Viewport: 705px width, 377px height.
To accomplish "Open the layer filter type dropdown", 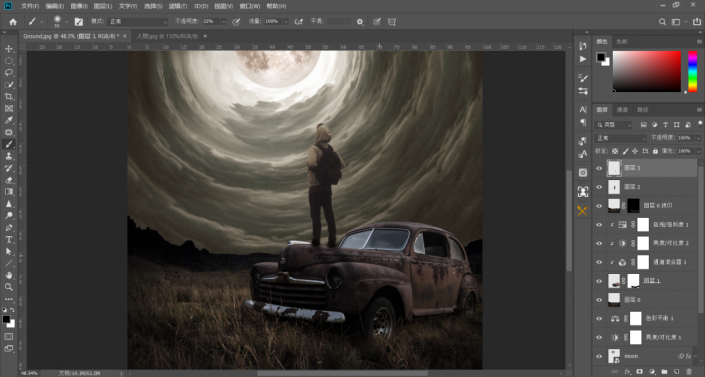I will click(x=614, y=125).
